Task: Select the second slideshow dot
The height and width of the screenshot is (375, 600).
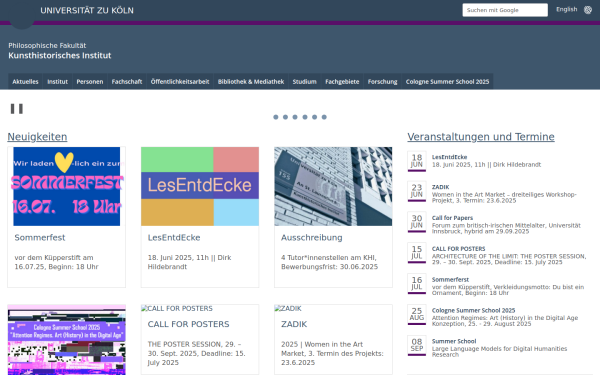Action: [x=285, y=117]
